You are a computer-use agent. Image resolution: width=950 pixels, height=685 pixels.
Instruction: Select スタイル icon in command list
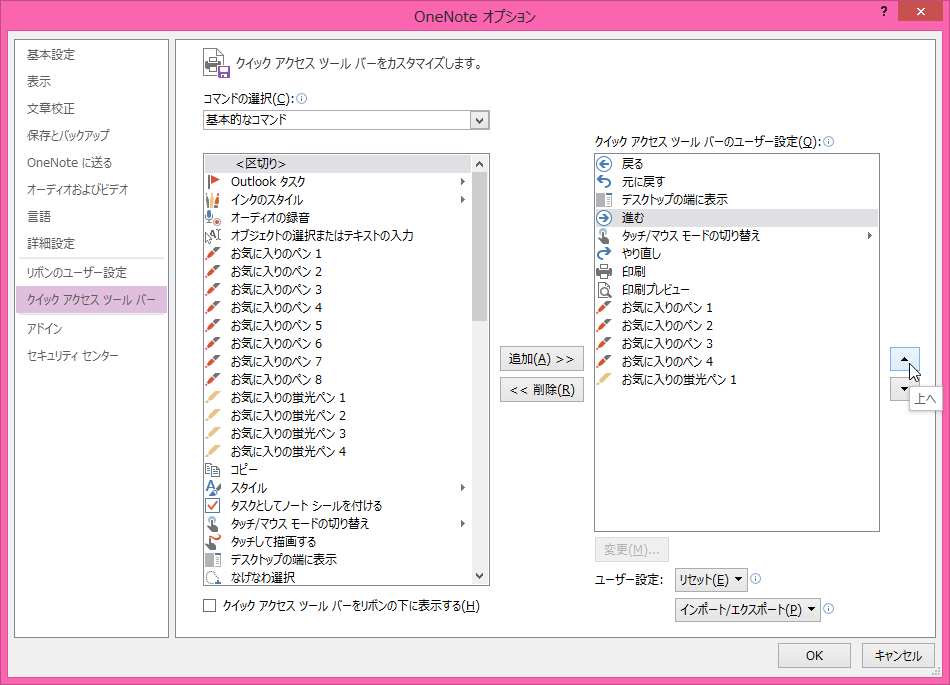click(213, 488)
